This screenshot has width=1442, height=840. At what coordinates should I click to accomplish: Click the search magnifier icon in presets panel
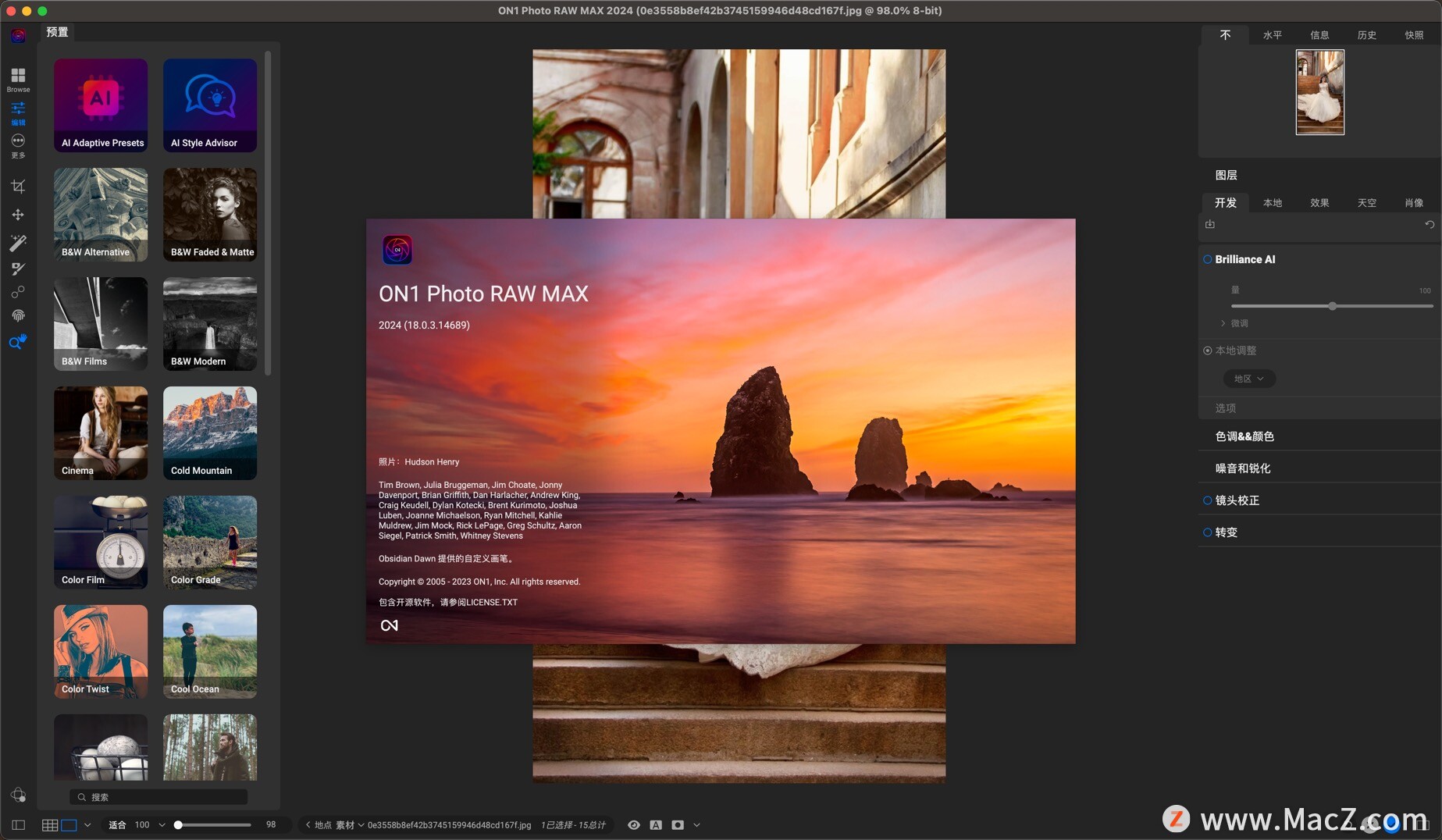pyautogui.click(x=81, y=797)
